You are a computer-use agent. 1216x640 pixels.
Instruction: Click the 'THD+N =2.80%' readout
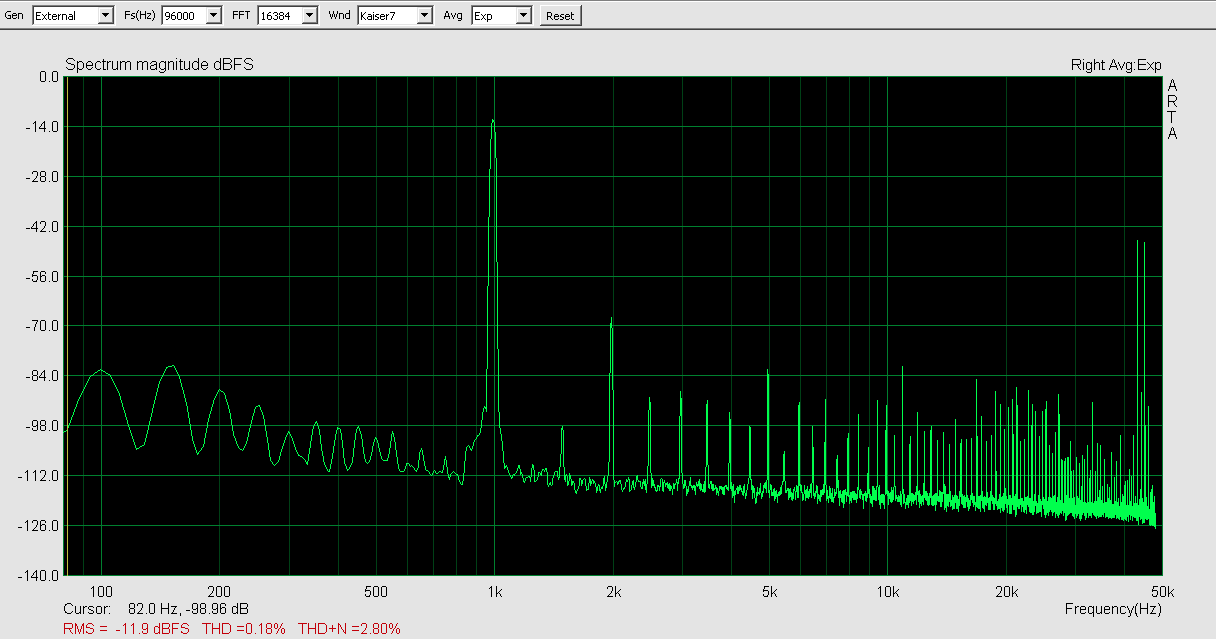[349, 629]
